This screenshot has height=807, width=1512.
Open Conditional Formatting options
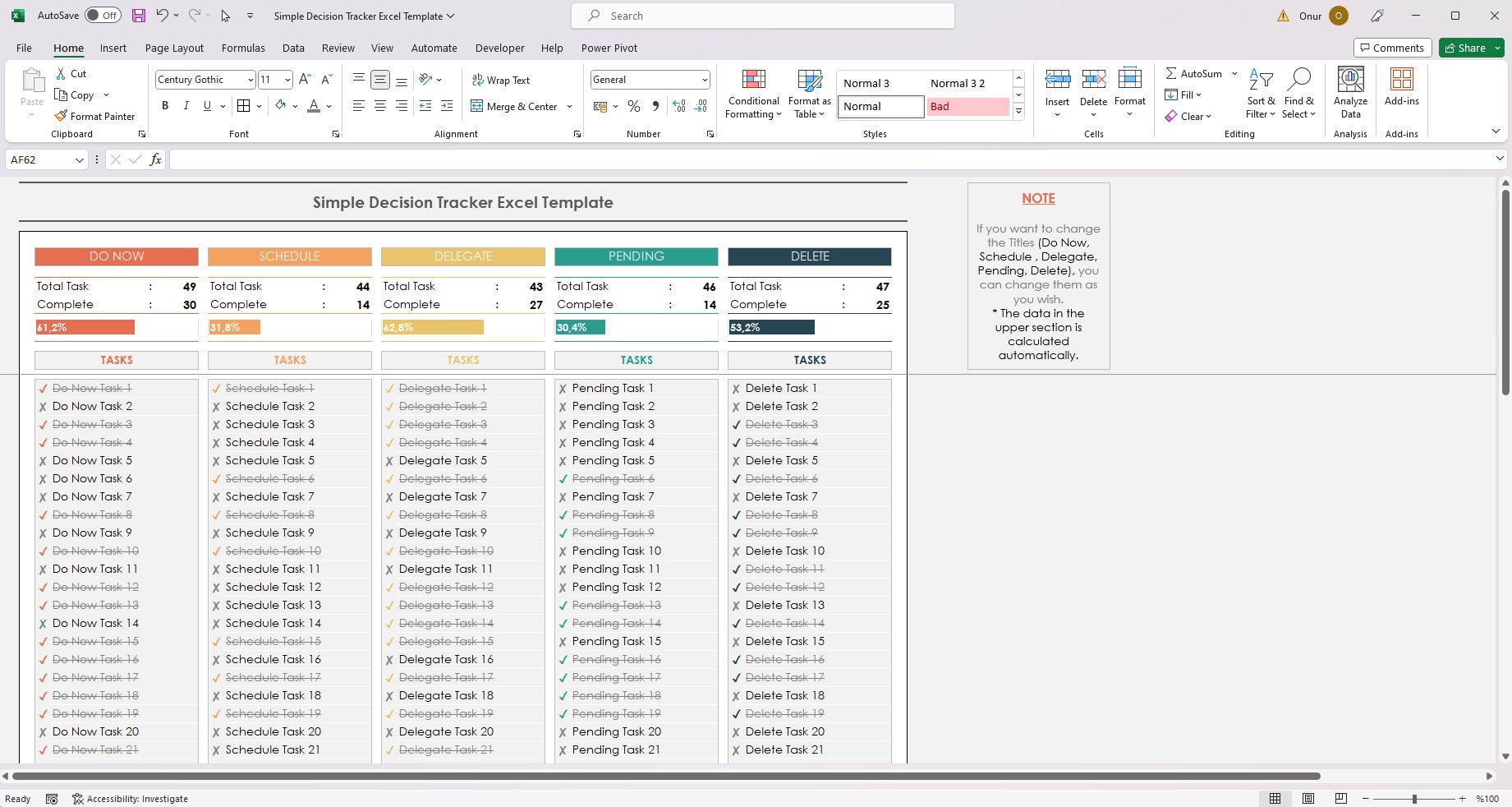(752, 93)
